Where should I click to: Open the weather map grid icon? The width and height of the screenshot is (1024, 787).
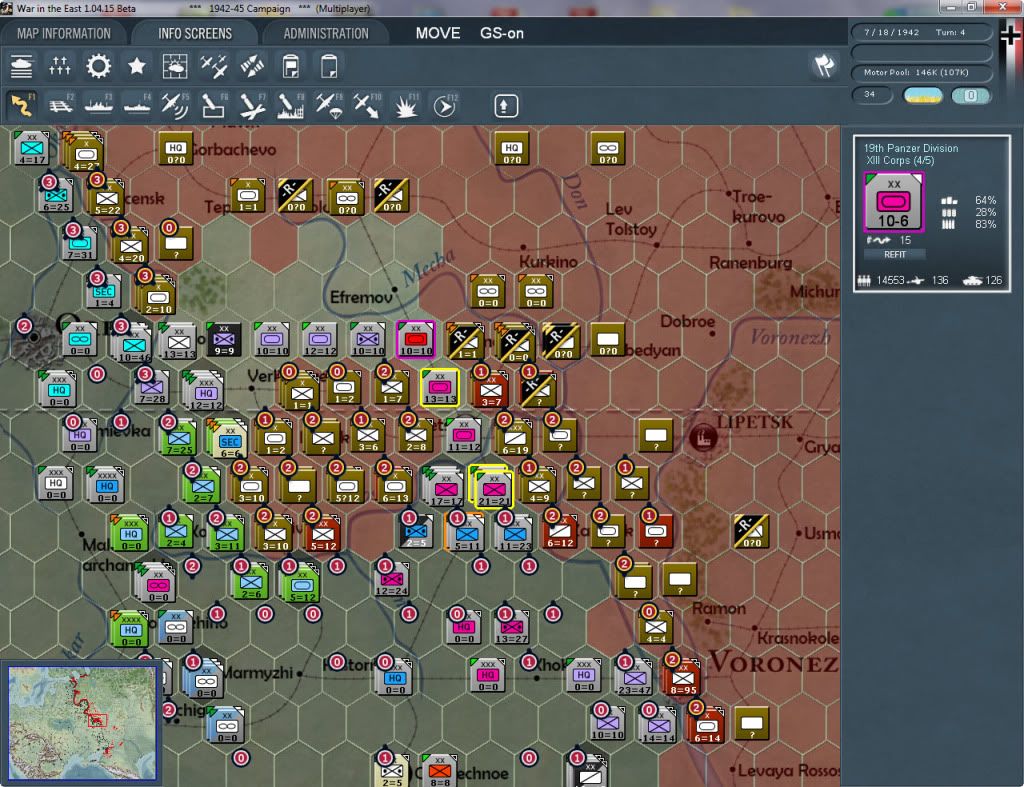pos(174,66)
